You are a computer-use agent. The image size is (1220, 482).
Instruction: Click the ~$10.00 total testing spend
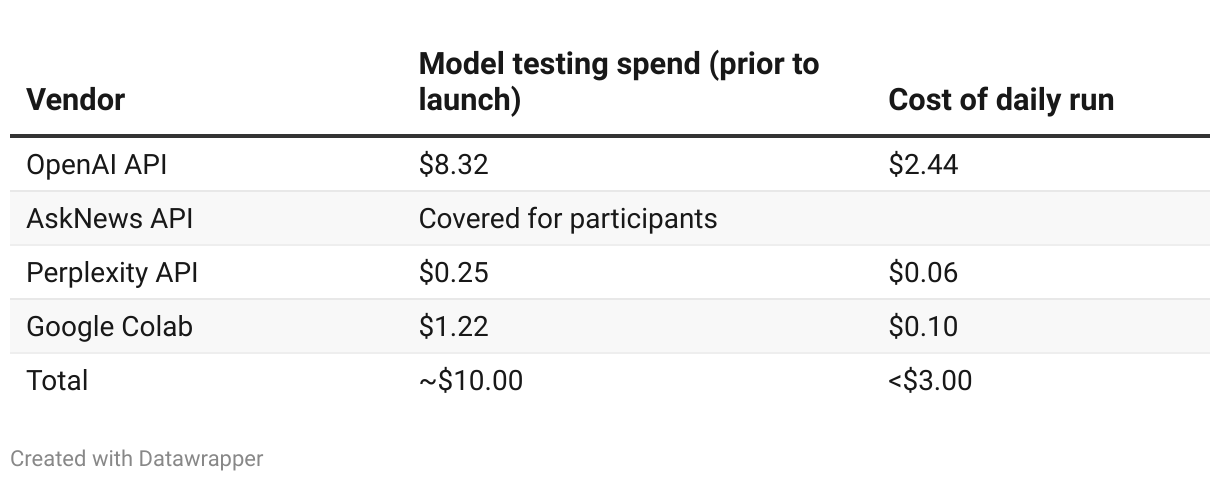click(470, 380)
